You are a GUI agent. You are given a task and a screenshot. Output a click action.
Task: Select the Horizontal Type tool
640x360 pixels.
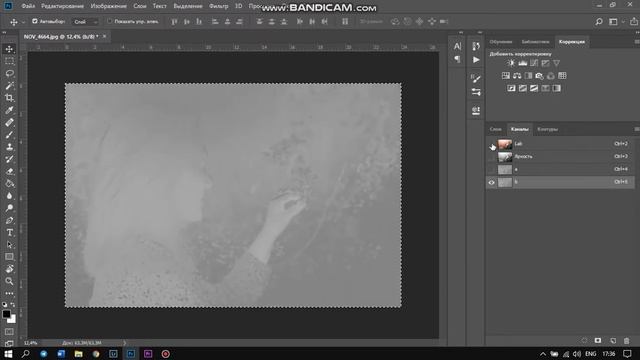[x=9, y=233]
